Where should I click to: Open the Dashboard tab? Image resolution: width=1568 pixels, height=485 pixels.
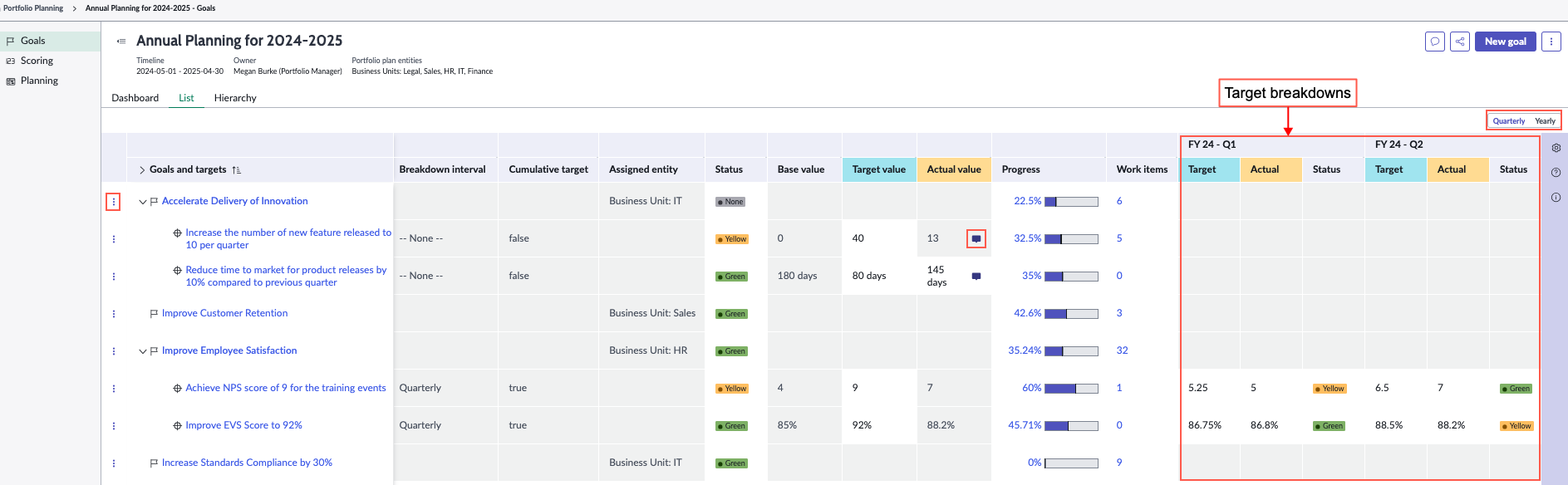pyautogui.click(x=135, y=98)
